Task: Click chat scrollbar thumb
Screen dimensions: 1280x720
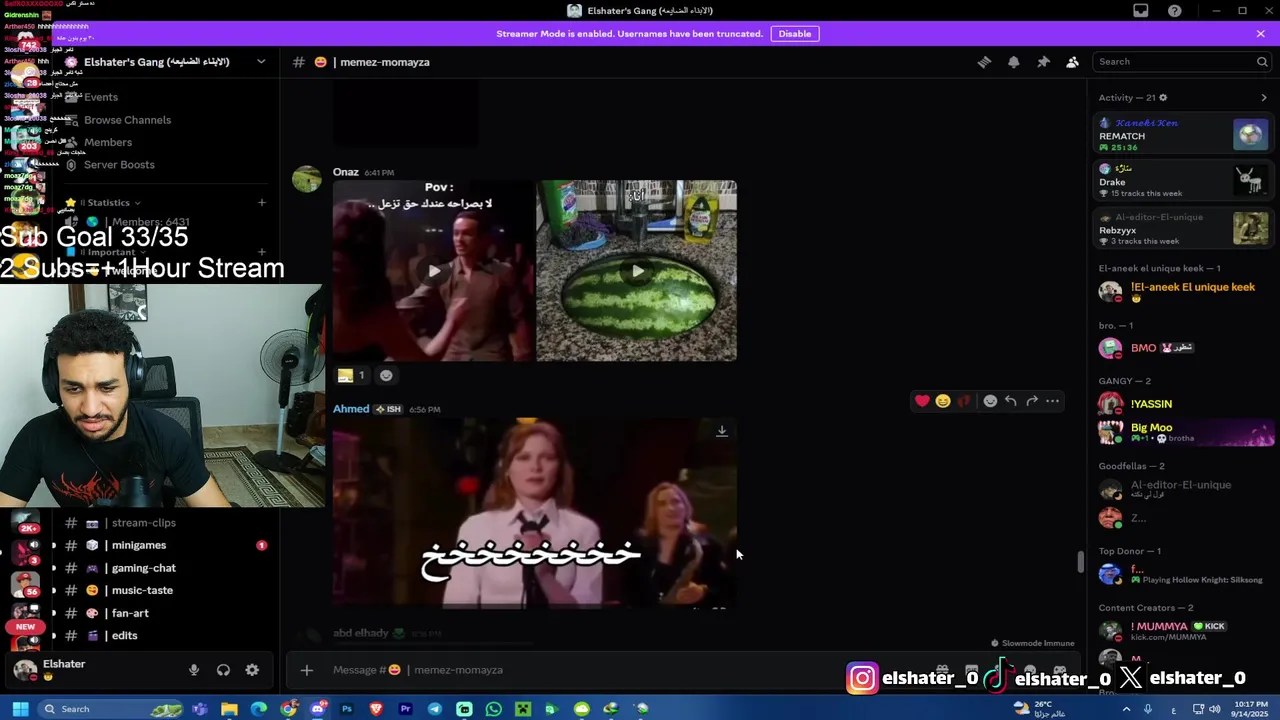Action: pos(1081,561)
